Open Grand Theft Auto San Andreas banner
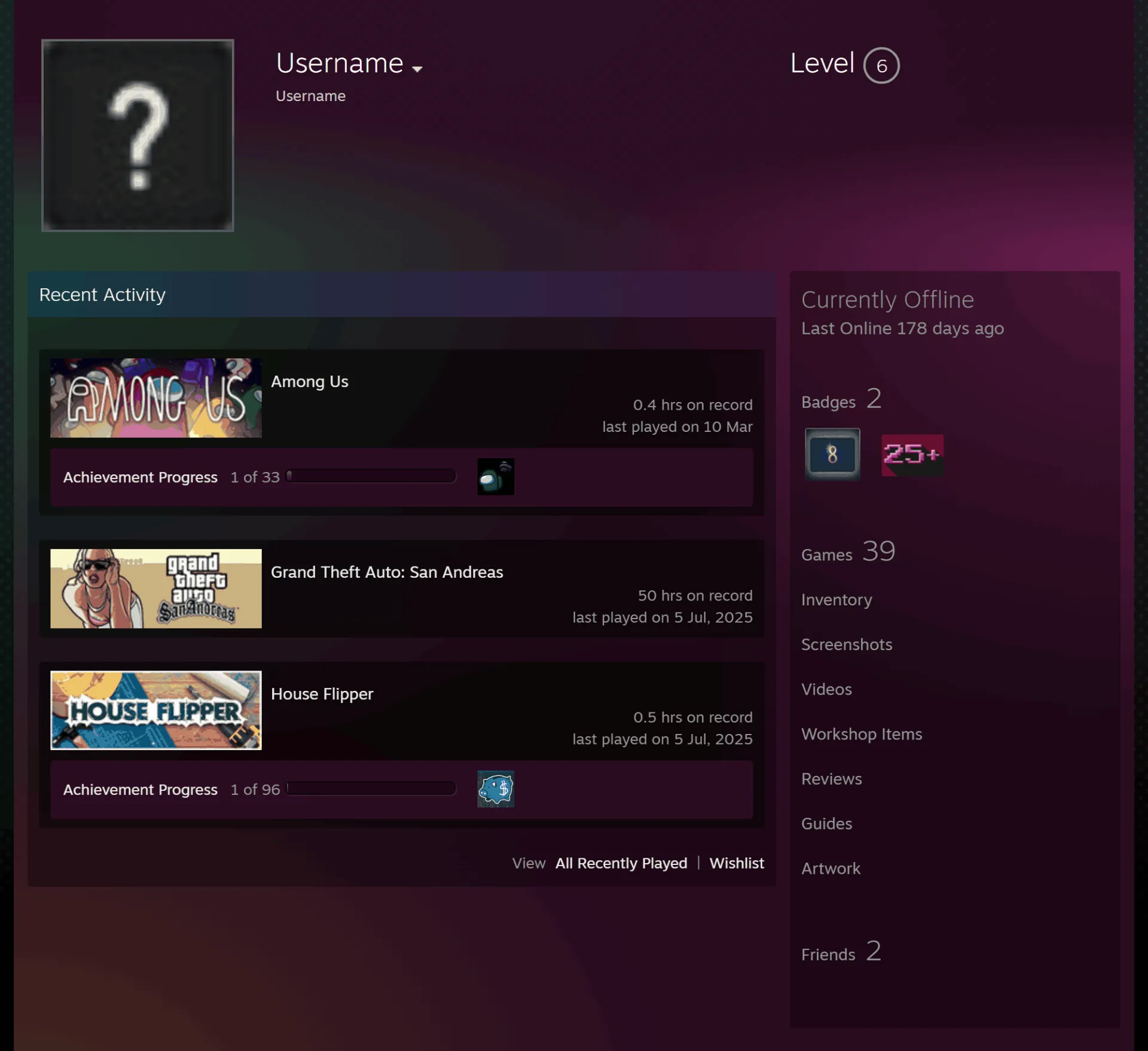The width and height of the screenshot is (1148, 1051). coord(156,589)
